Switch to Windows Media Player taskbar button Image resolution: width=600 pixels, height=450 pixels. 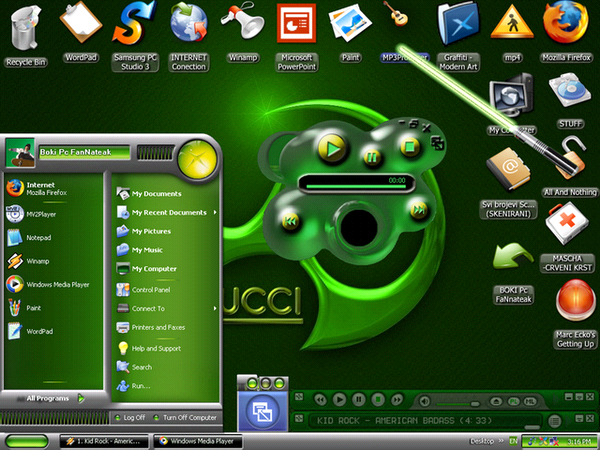[x=198, y=441]
